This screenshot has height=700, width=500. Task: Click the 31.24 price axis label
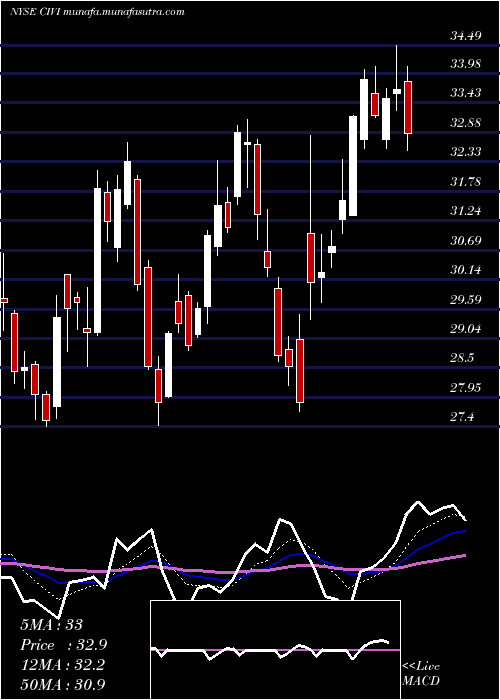(x=466, y=211)
